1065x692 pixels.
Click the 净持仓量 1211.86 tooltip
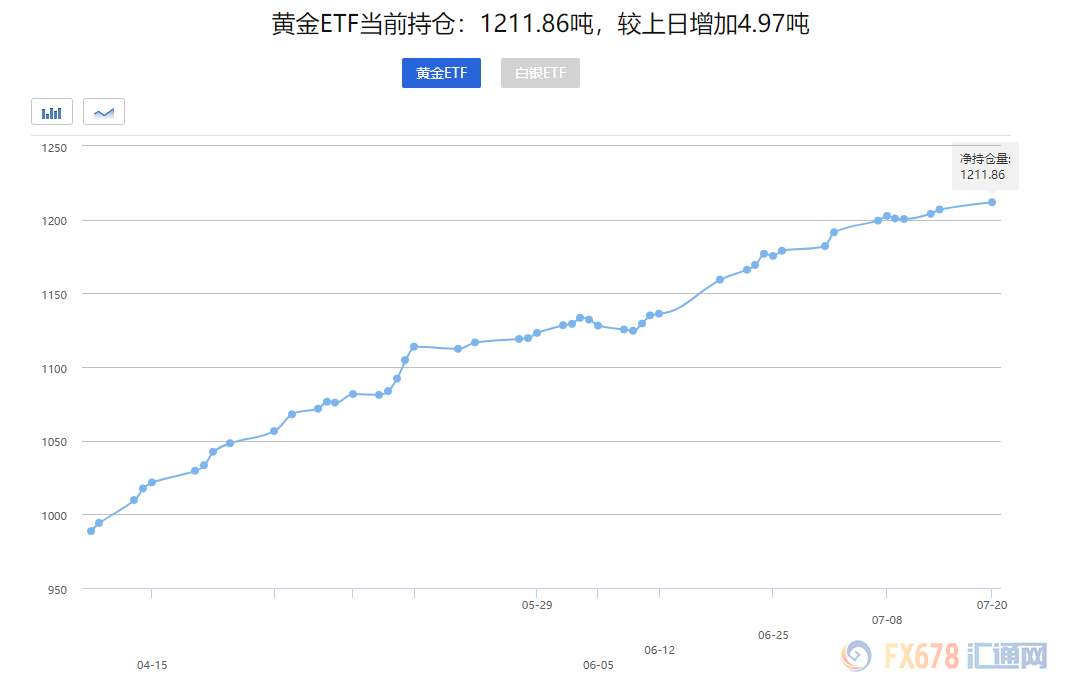(x=985, y=166)
